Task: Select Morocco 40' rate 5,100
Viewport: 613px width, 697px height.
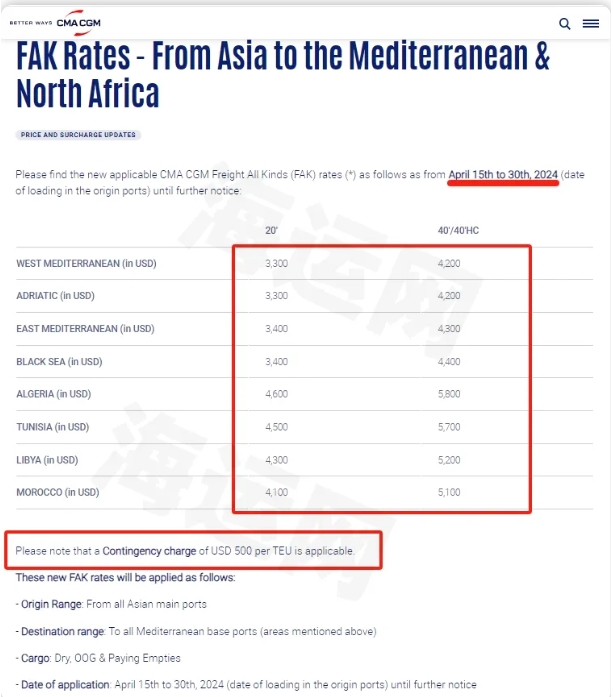Action: 449,492
